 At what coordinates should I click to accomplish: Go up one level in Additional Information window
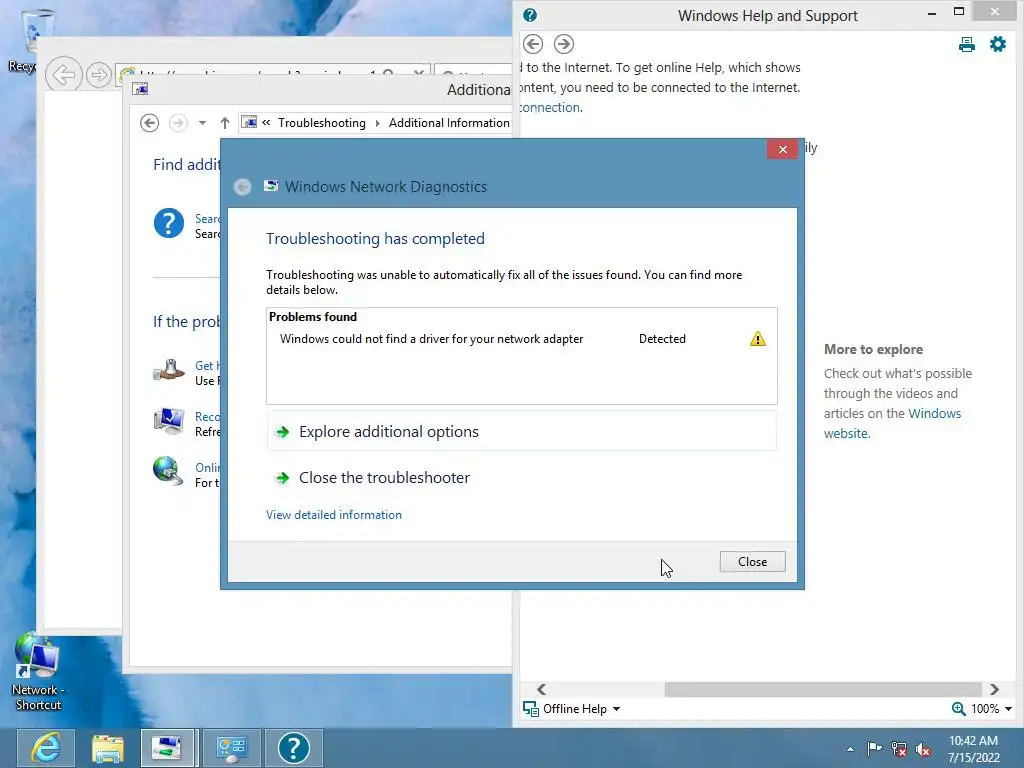pos(225,123)
